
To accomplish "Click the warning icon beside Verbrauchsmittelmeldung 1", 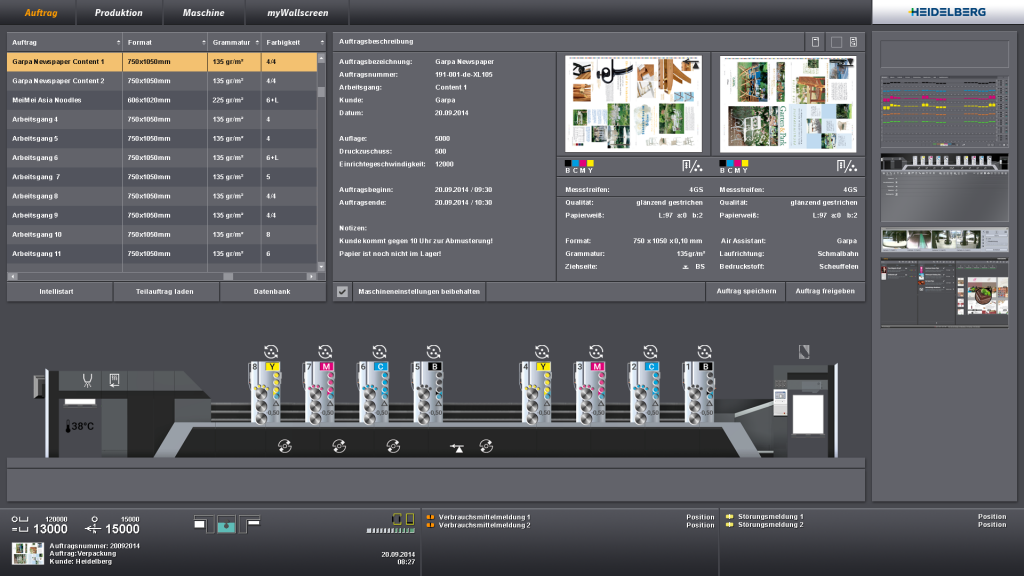I will point(430,517).
